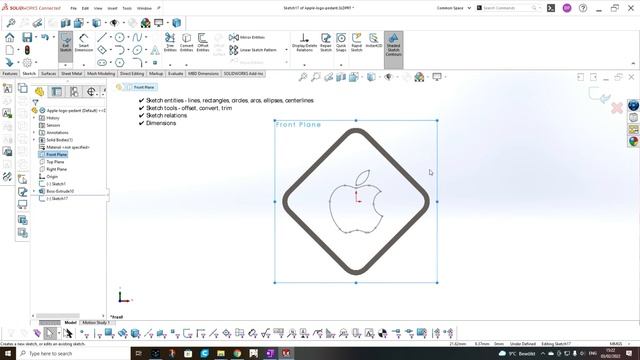
Task: Click the Repair Sketch tool
Action: [326, 42]
